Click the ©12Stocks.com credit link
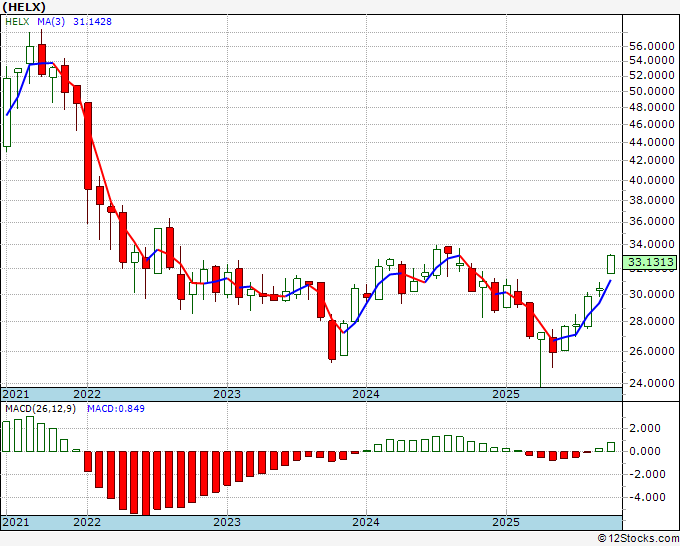The image size is (680, 546). [638, 539]
